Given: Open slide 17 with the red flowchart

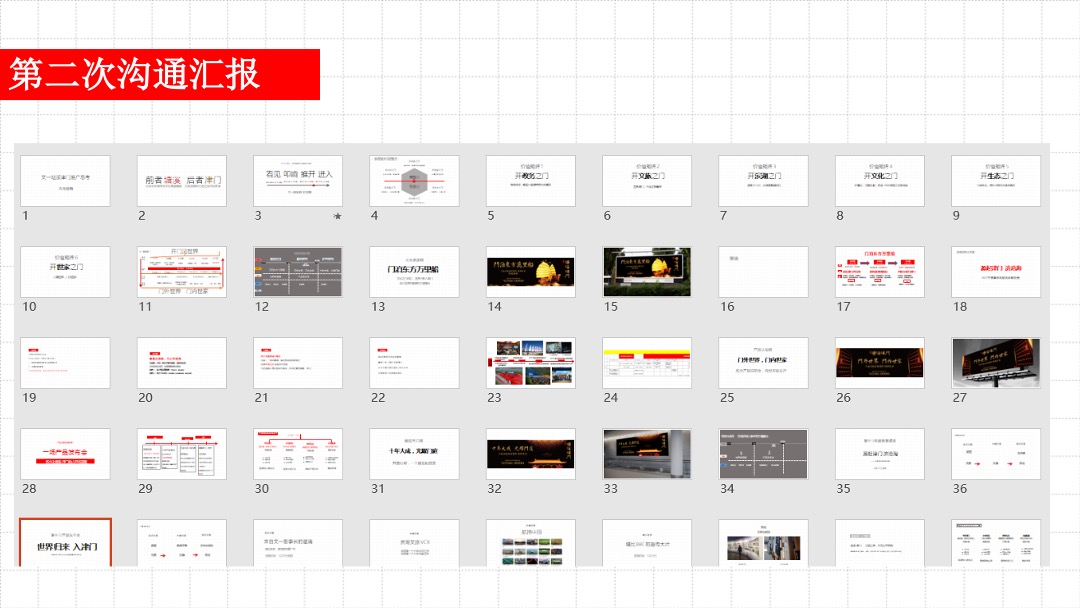Looking at the screenshot, I should 879,272.
